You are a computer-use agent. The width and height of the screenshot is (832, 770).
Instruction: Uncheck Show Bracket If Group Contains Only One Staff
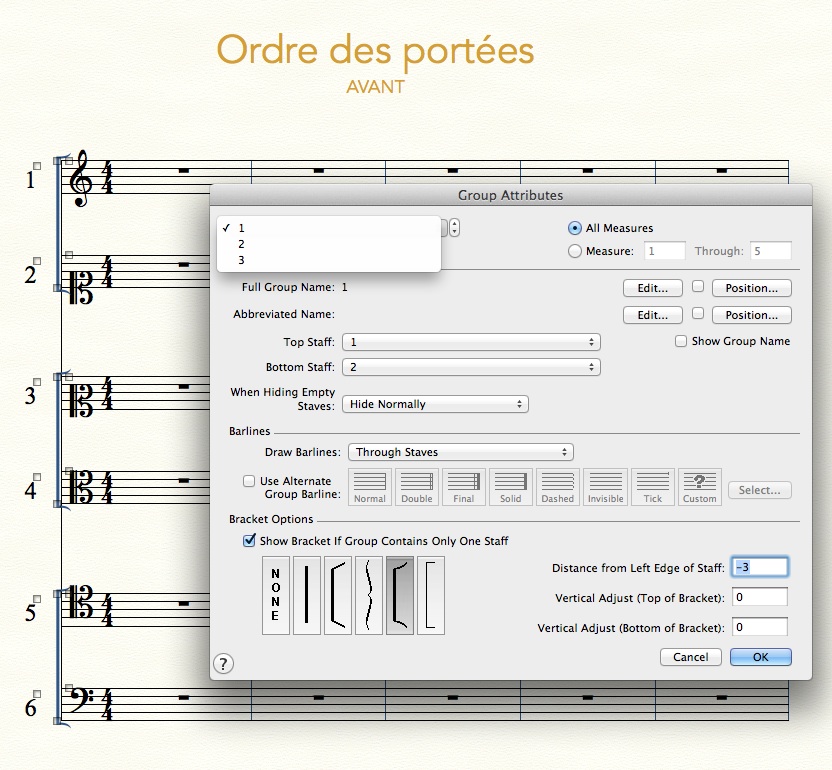tap(250, 541)
